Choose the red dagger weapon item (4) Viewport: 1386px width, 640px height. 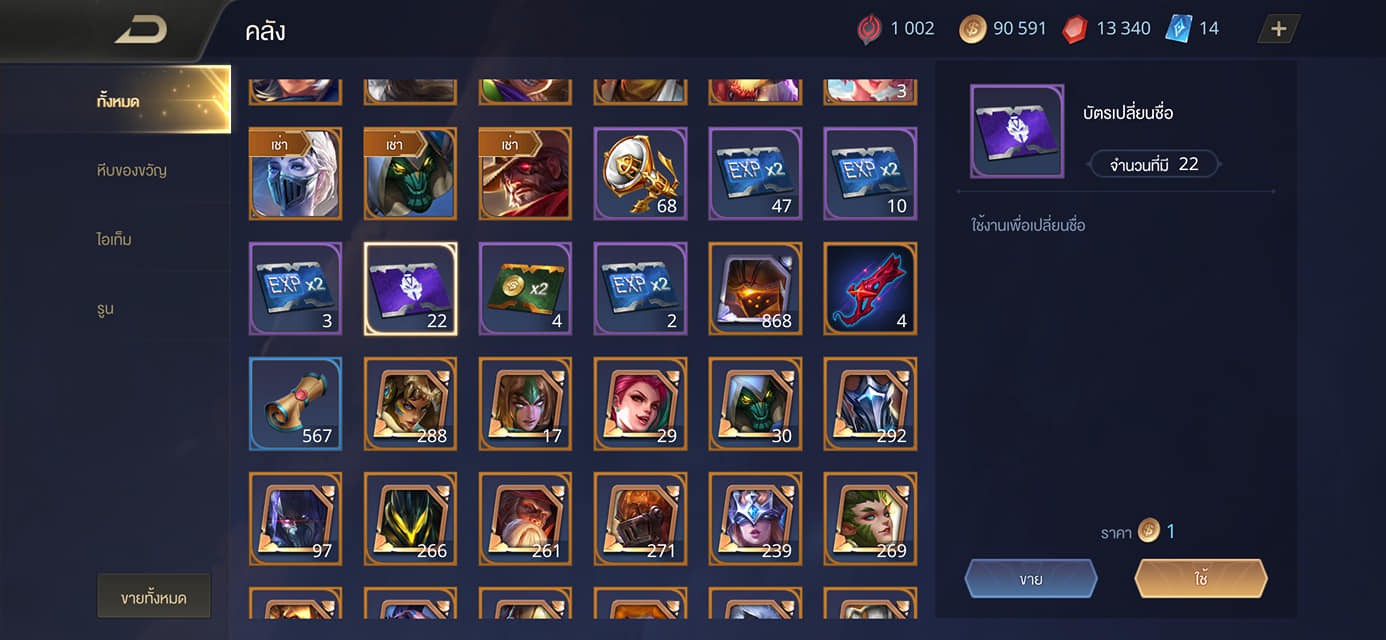tap(870, 288)
